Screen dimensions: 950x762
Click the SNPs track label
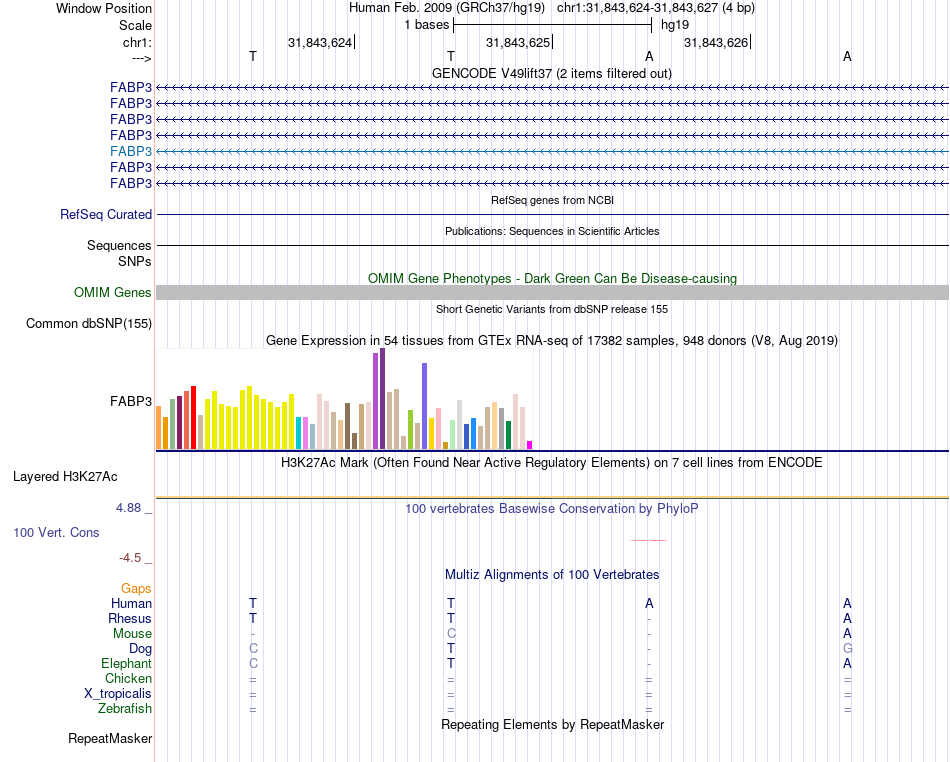click(x=135, y=261)
